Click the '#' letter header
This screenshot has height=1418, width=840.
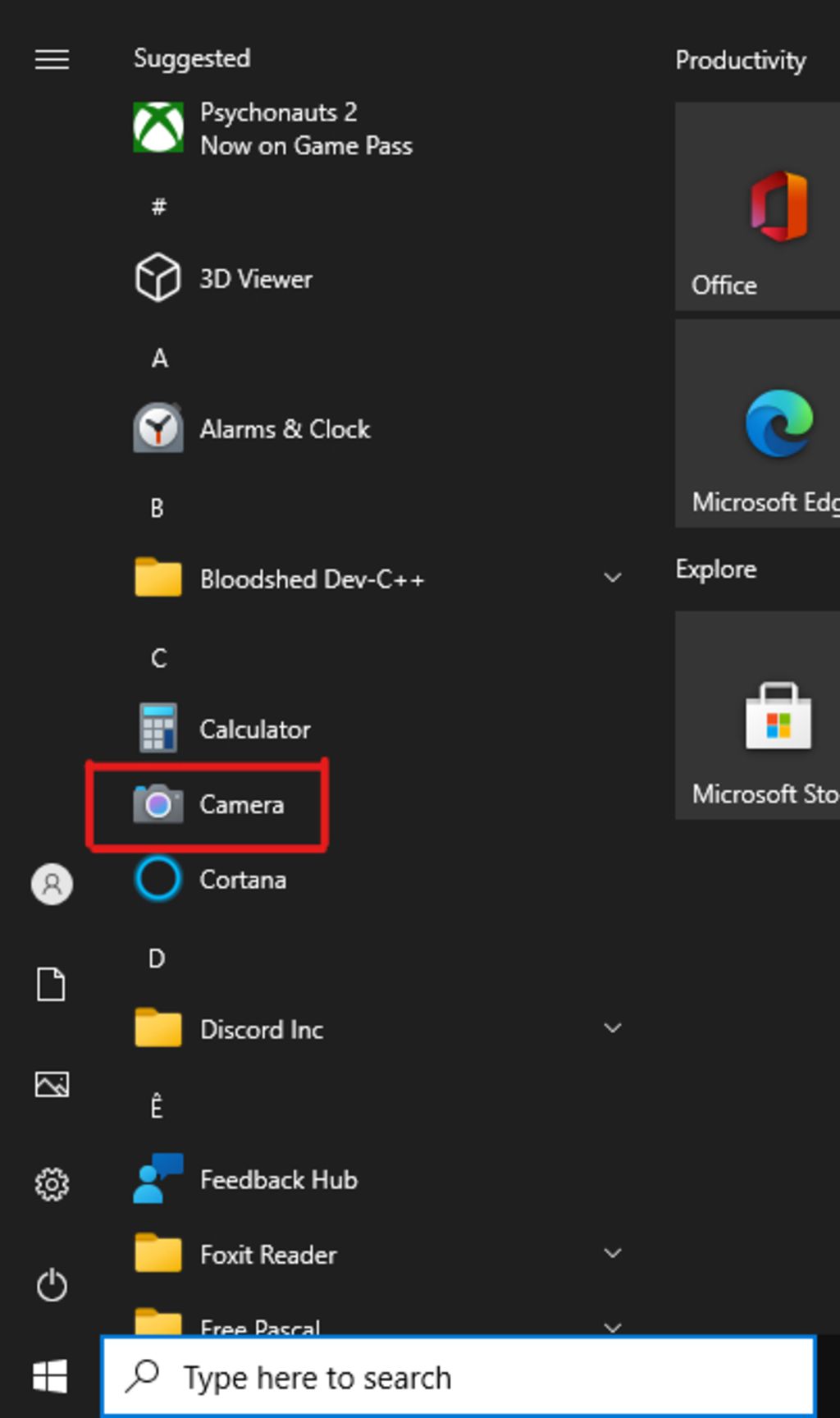158,206
